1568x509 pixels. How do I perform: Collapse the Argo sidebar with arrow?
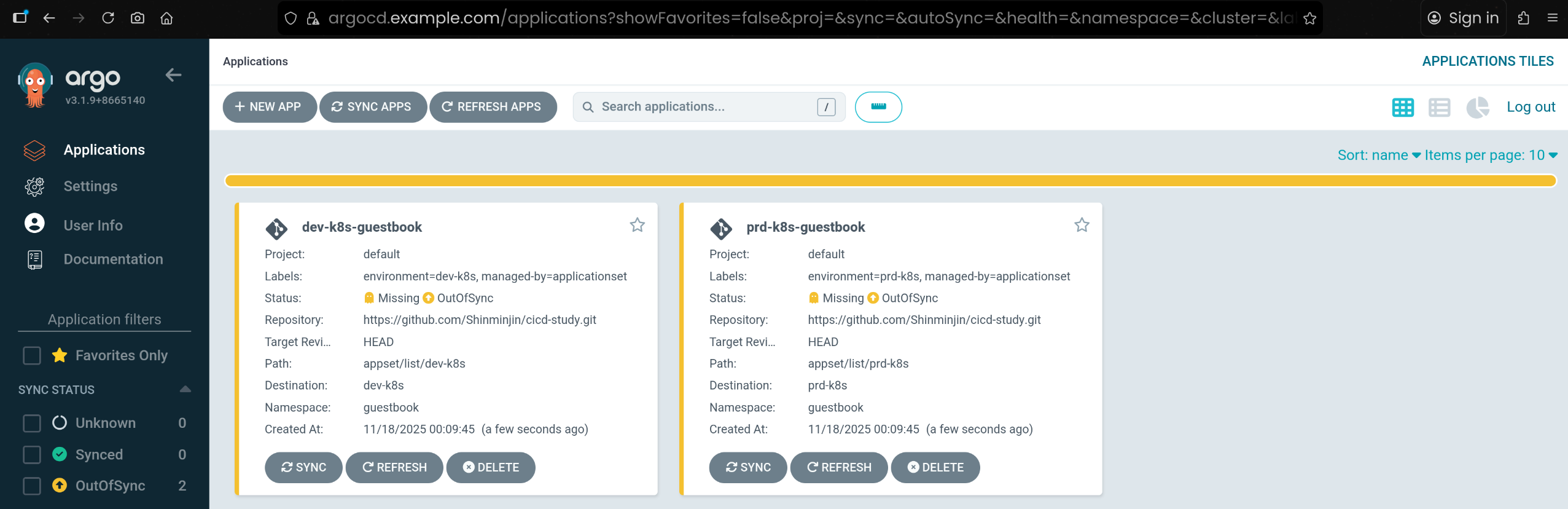click(173, 75)
